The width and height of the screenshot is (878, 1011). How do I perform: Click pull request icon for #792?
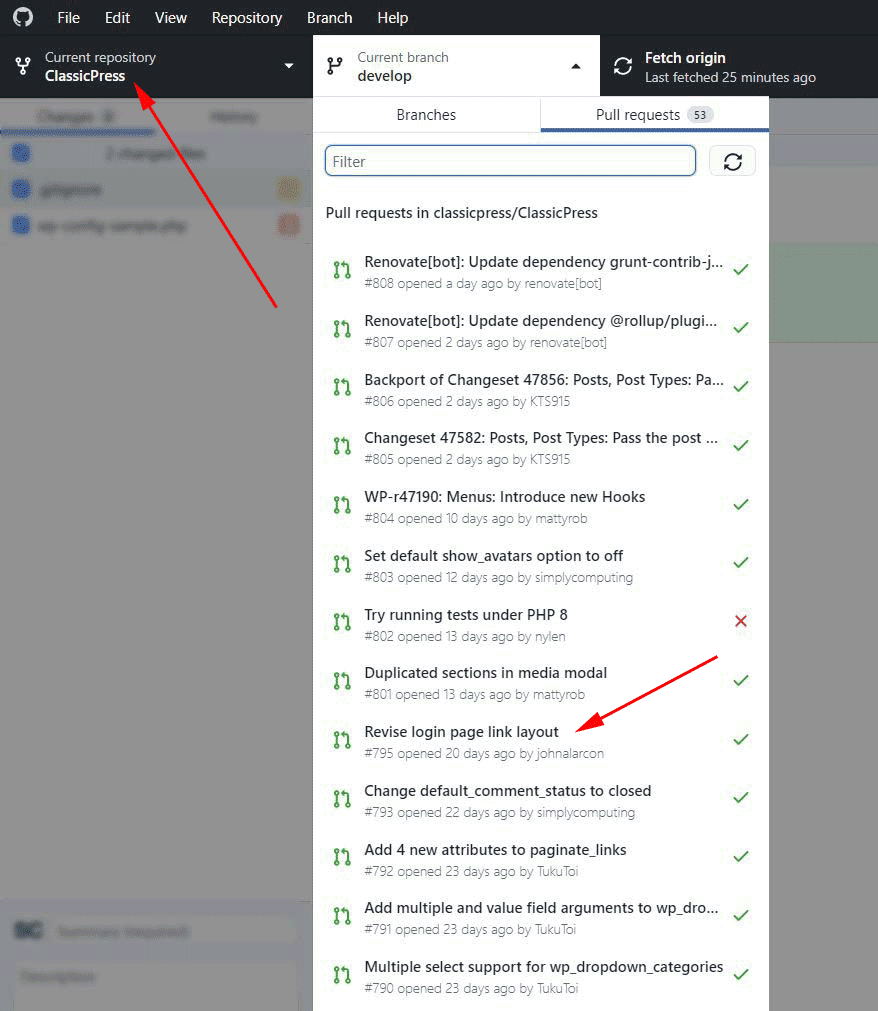pyautogui.click(x=342, y=857)
